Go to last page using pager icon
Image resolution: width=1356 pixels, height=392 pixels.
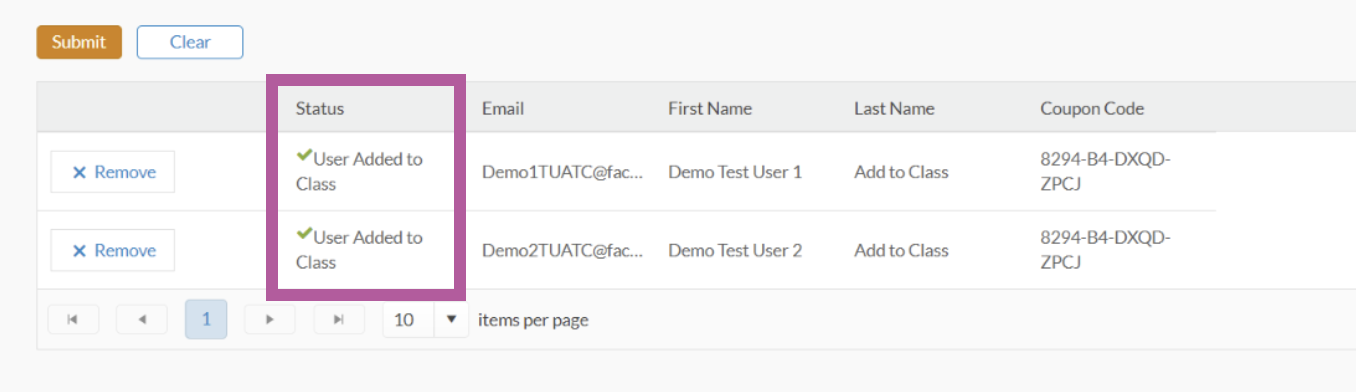click(339, 320)
